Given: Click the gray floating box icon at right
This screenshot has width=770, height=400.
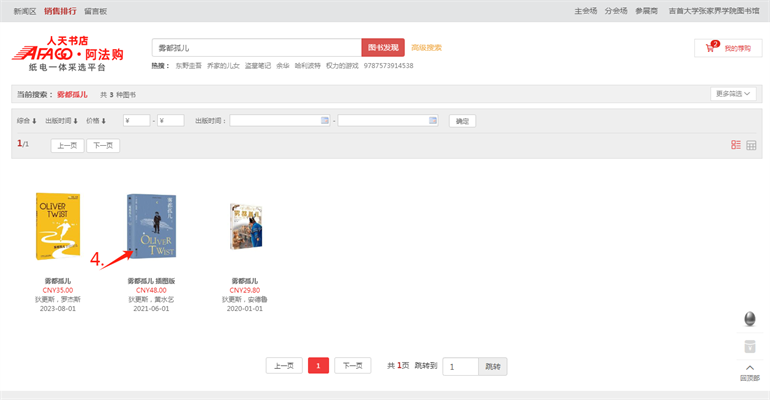Looking at the screenshot, I should tap(750, 346).
